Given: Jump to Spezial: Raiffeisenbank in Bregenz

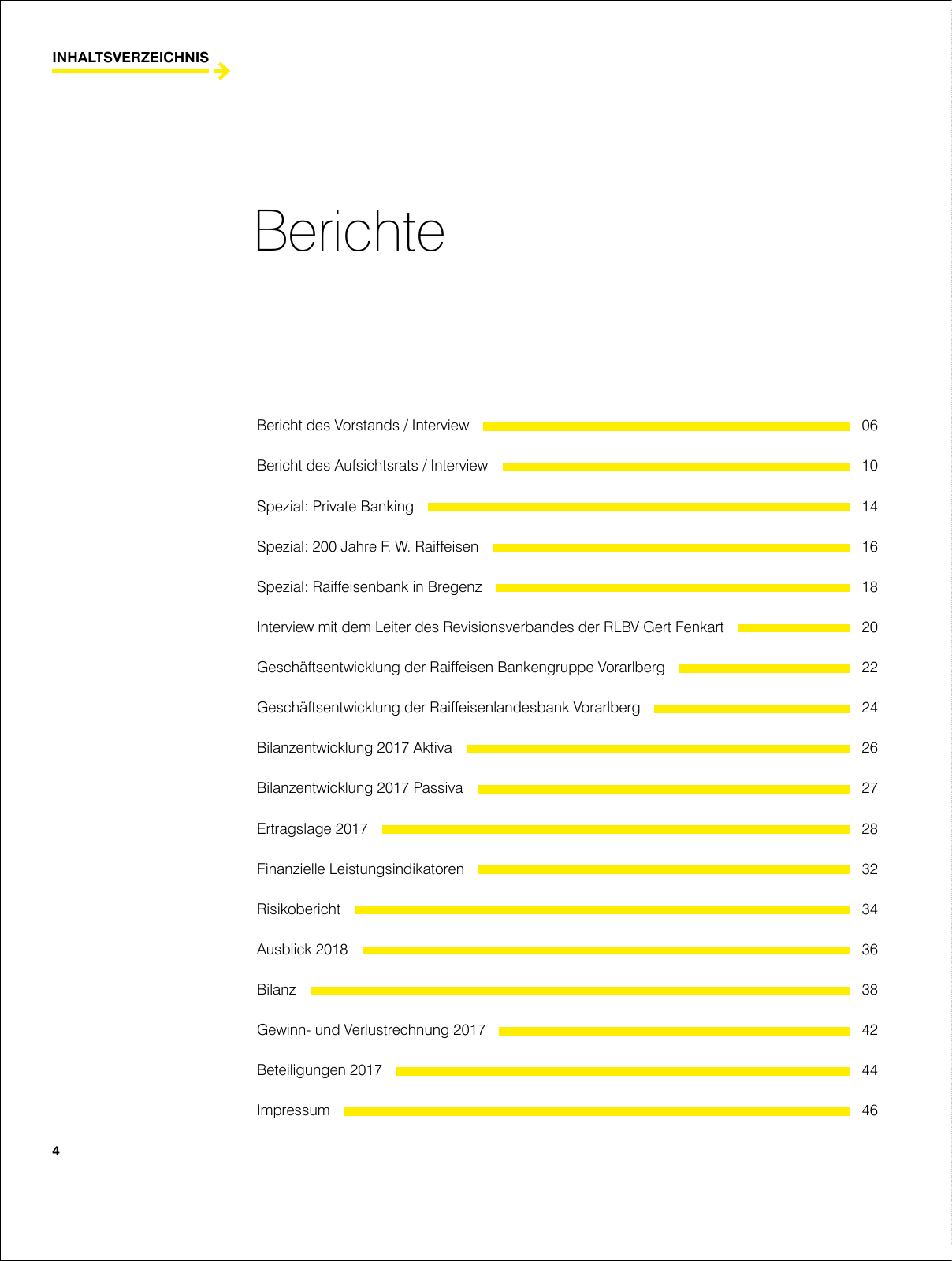Looking at the screenshot, I should click(x=369, y=587).
